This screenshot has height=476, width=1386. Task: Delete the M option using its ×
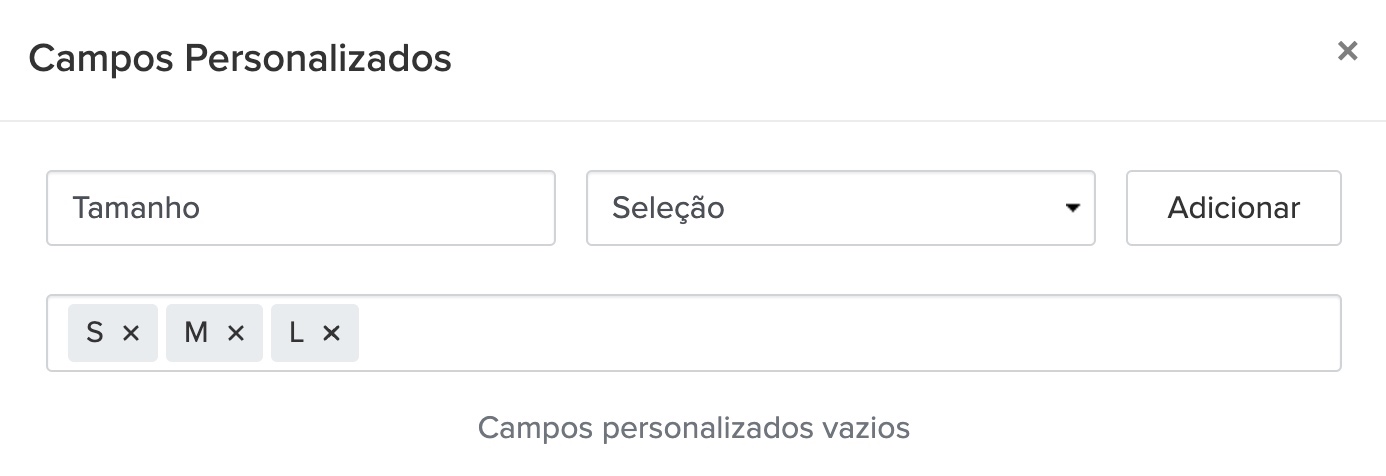(236, 334)
